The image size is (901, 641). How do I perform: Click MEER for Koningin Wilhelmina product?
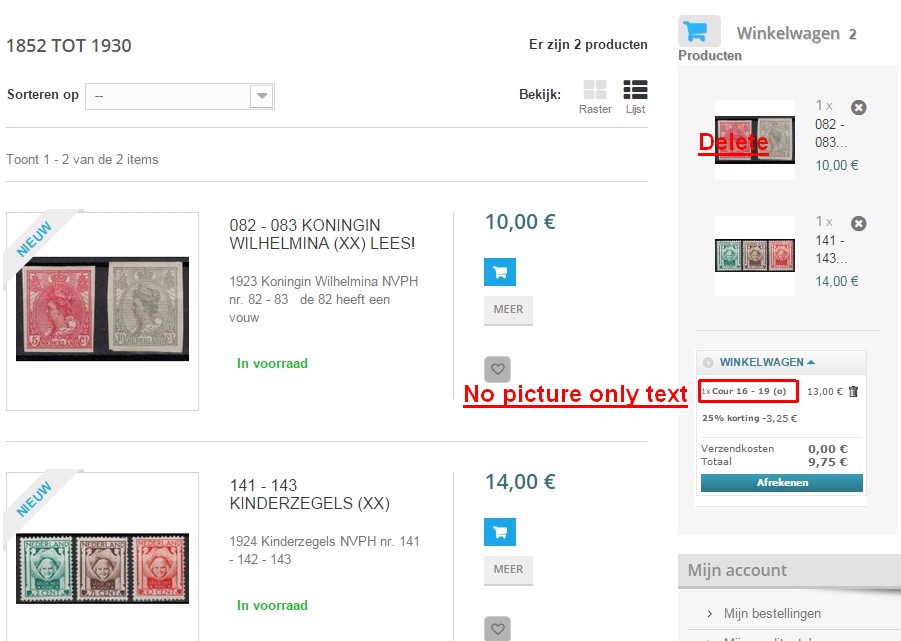(509, 310)
